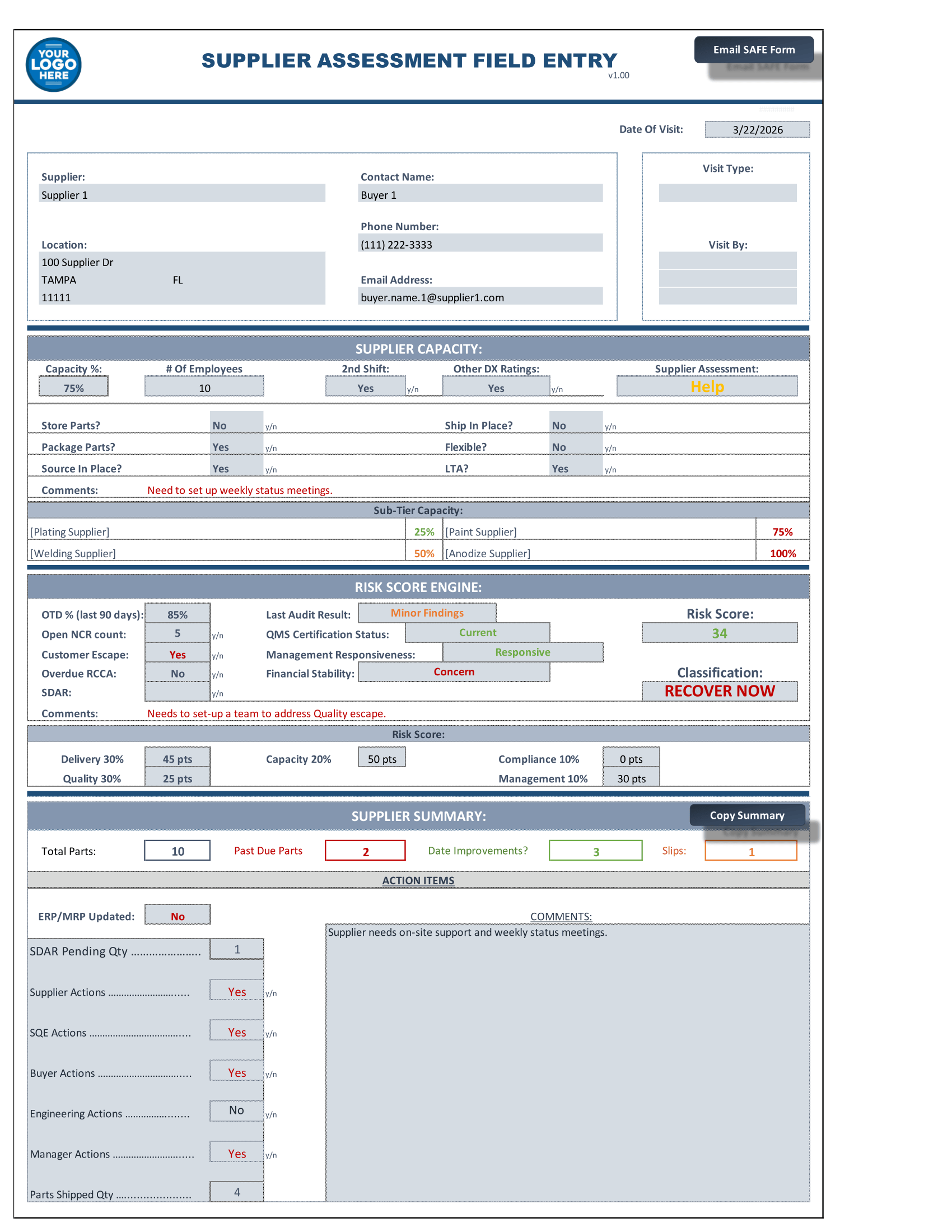Click the Email SAFE Form button
The height and width of the screenshot is (1232, 952).
754,50
